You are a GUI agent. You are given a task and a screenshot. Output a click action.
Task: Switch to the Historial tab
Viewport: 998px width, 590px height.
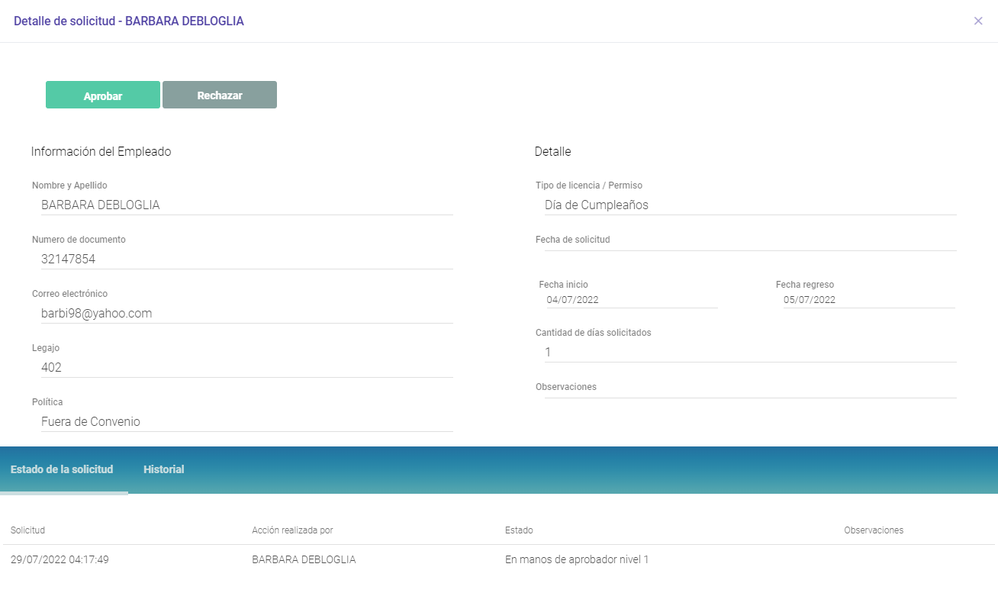pos(164,470)
